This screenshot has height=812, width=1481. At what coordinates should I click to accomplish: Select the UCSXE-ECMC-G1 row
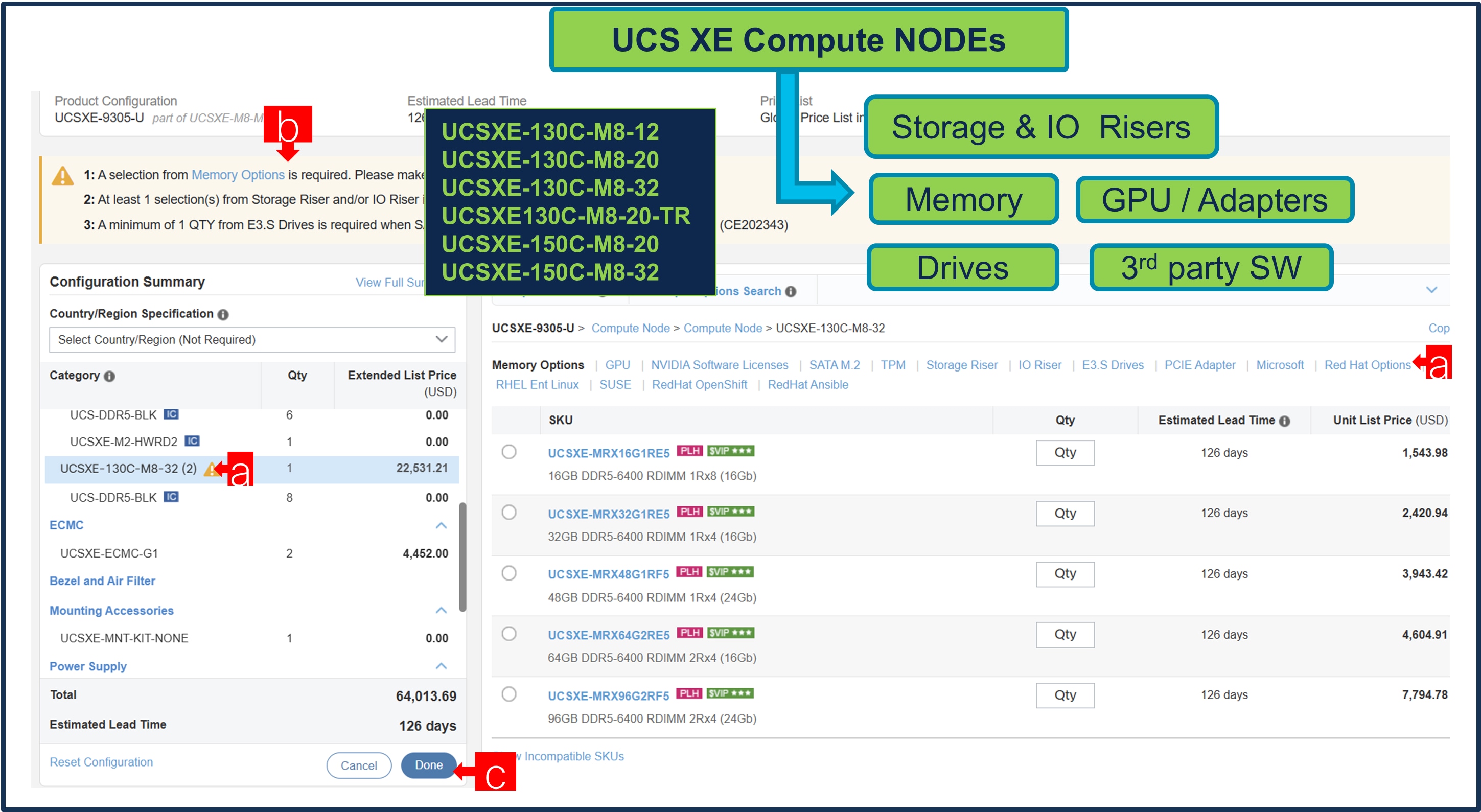tap(252, 554)
